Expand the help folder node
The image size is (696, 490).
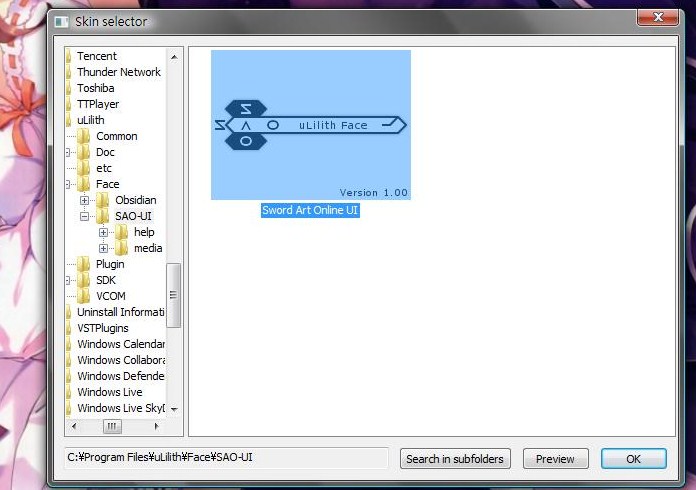103,232
